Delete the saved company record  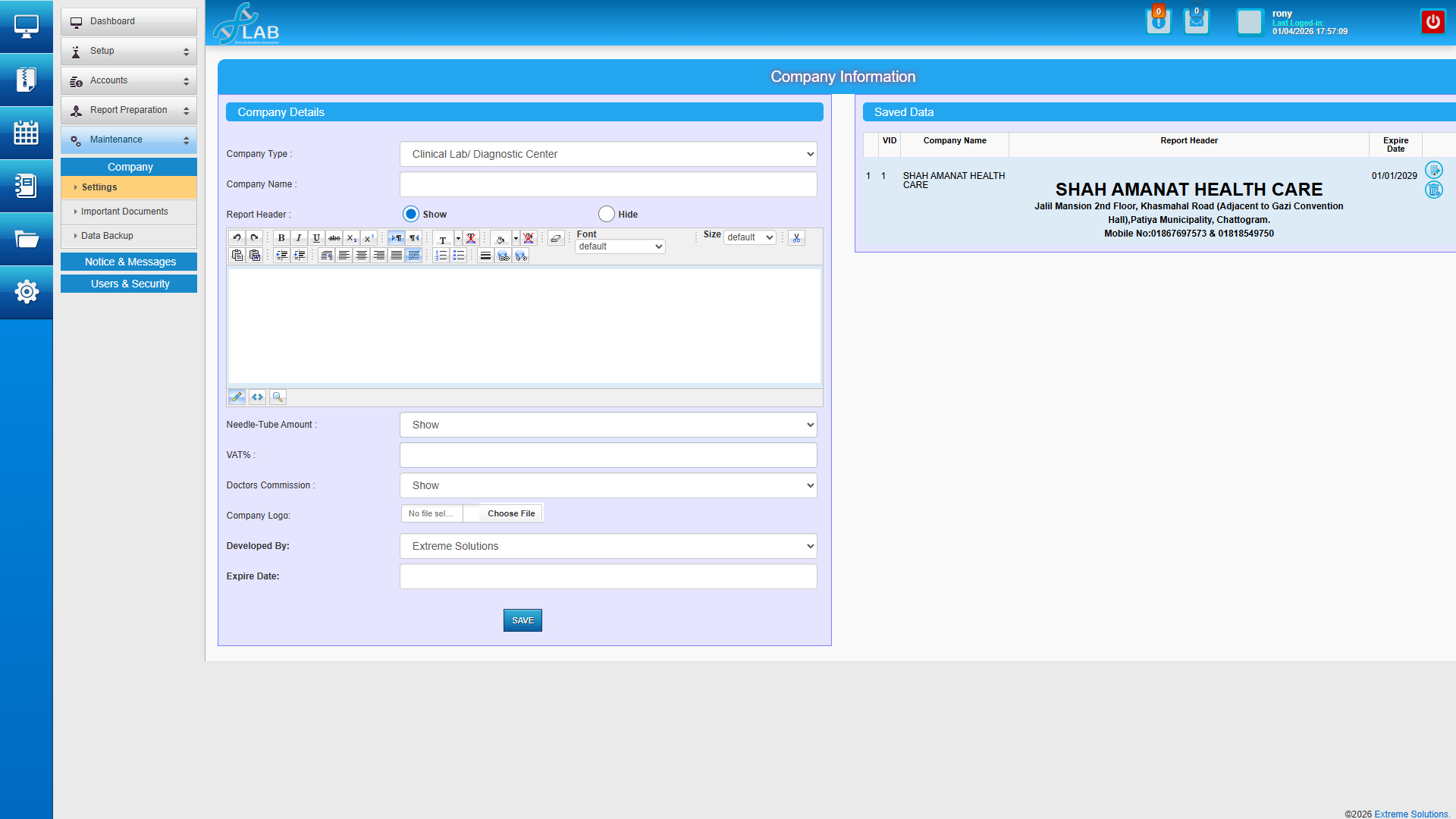coord(1433,190)
